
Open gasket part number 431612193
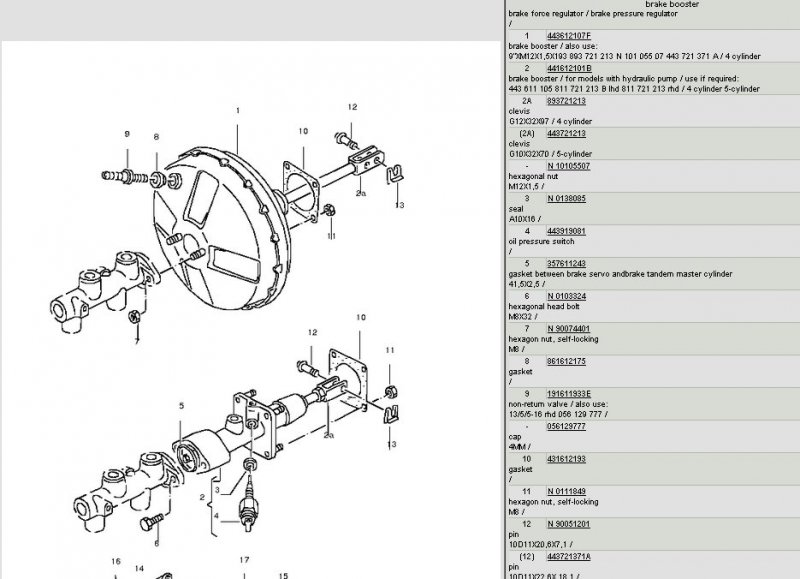click(567, 458)
